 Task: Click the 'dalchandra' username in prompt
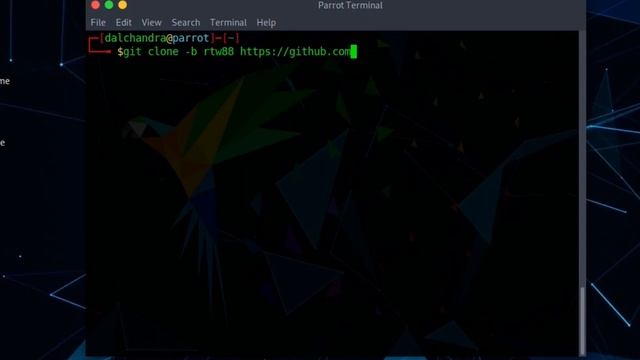(x=135, y=38)
